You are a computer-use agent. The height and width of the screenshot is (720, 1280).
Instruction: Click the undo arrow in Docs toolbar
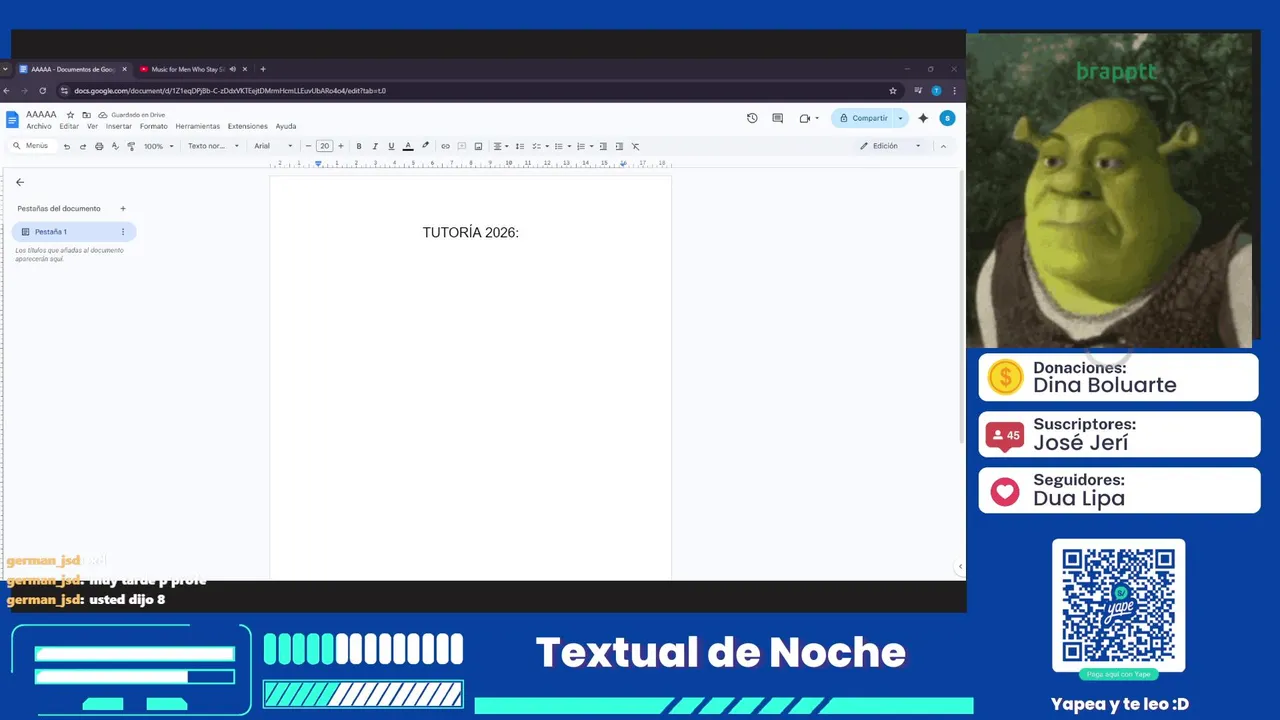pyautogui.click(x=67, y=146)
